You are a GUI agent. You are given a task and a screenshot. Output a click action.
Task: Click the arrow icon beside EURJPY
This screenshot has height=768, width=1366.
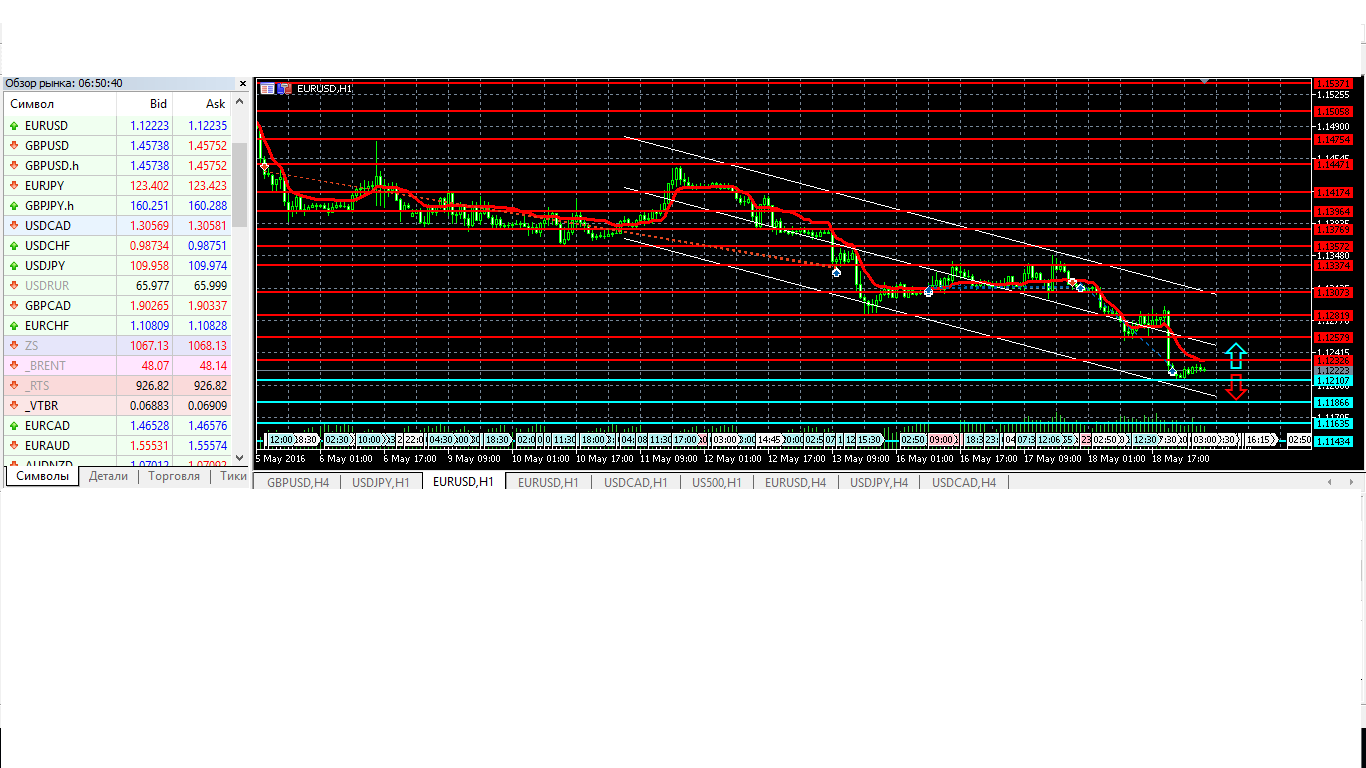click(14, 186)
